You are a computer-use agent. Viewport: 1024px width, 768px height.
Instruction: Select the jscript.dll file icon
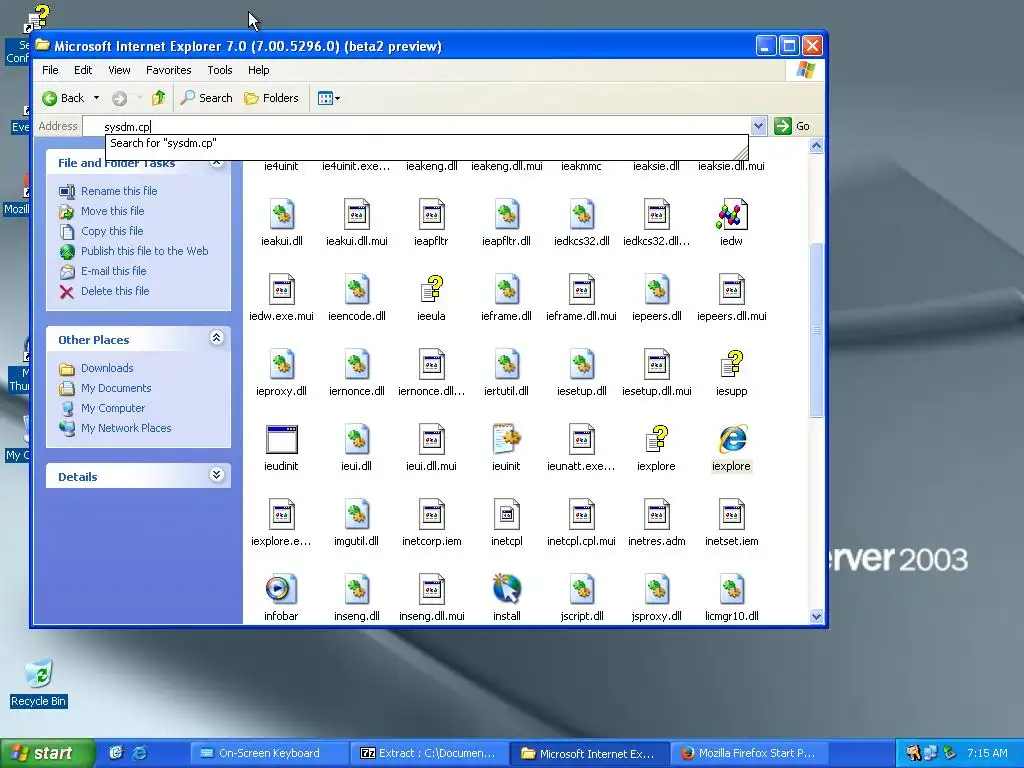(x=581, y=589)
